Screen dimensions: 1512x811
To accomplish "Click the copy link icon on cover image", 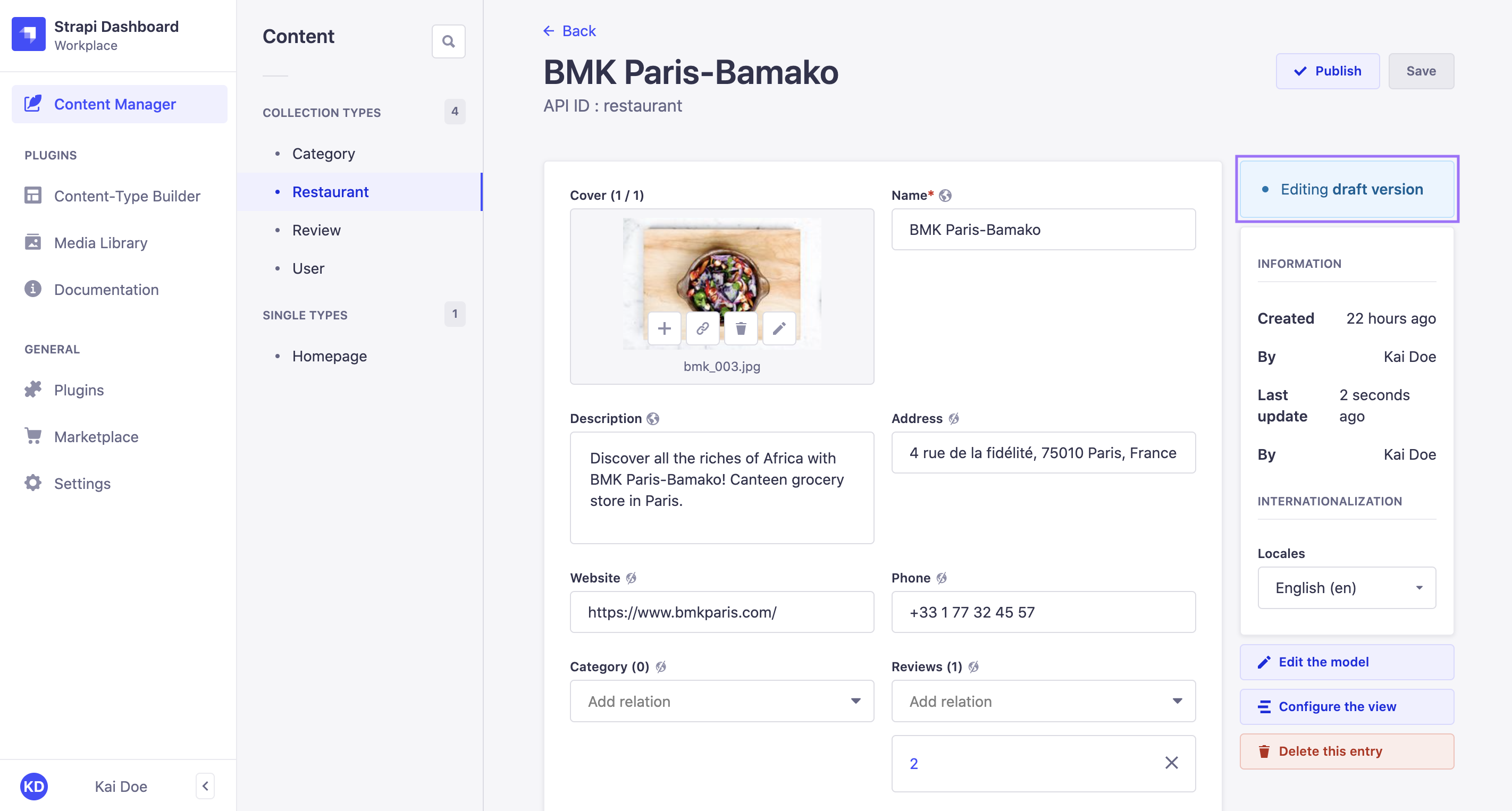I will coord(703,328).
